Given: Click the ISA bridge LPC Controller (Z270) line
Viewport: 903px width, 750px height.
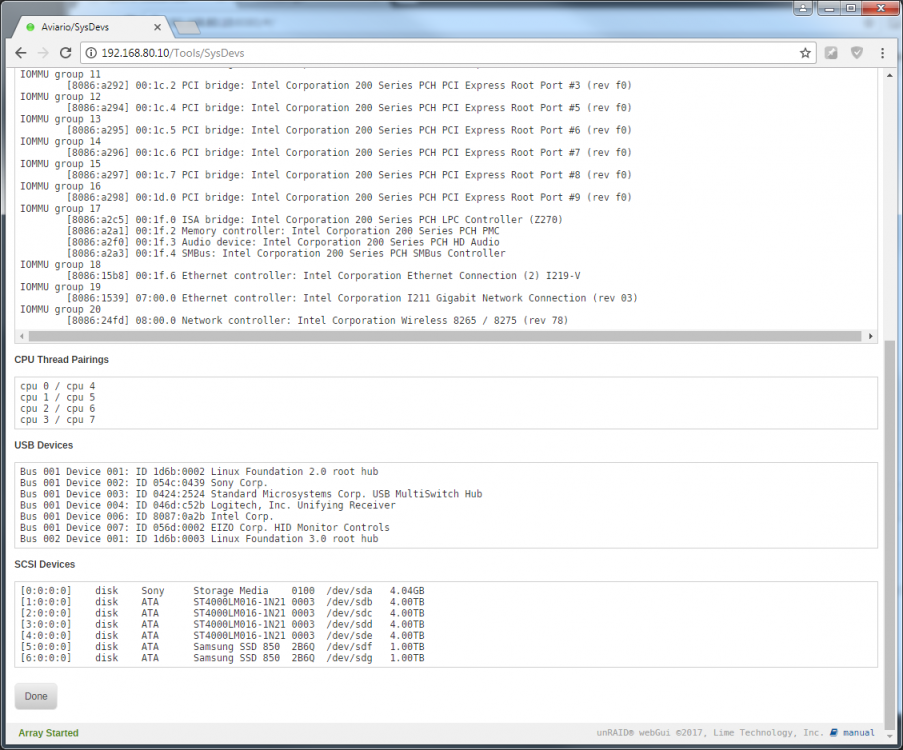Looking at the screenshot, I should 315,219.
